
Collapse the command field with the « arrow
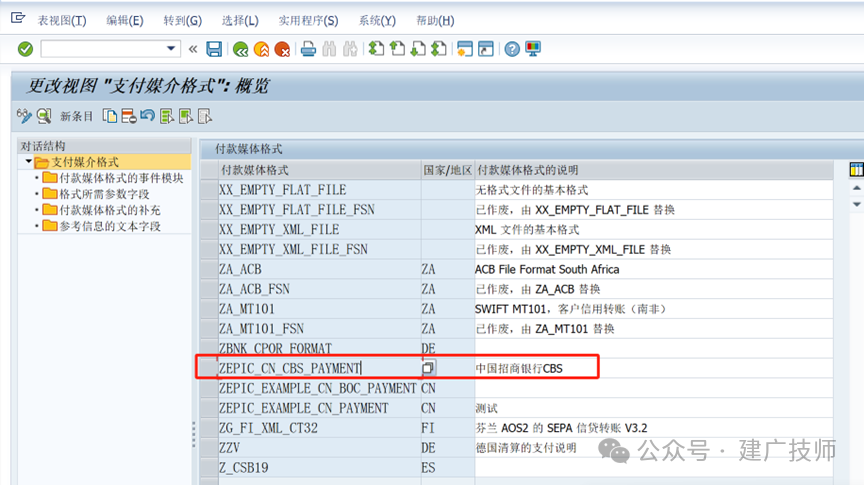[193, 49]
